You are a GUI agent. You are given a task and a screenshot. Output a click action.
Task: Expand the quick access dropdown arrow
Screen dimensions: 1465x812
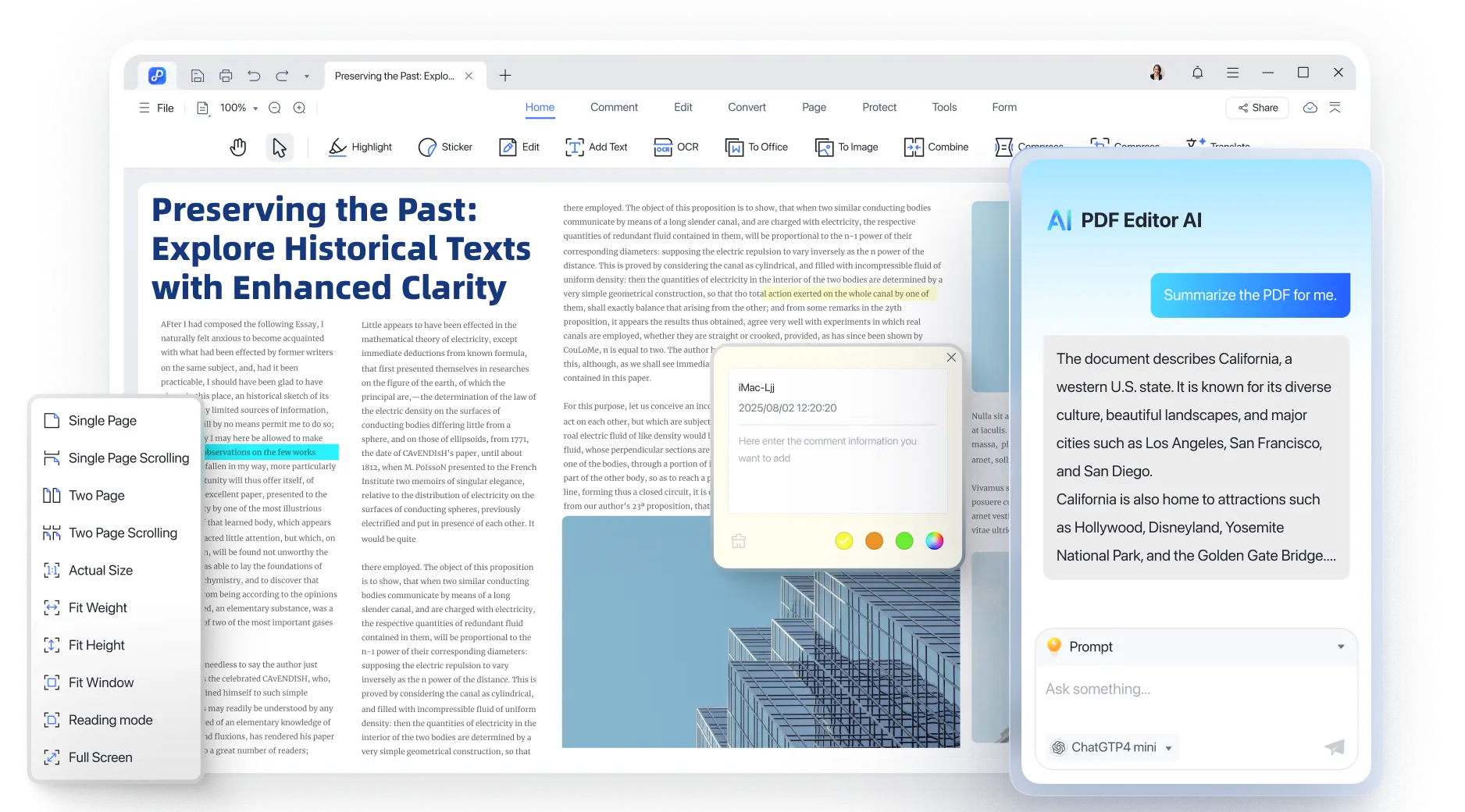[307, 77]
